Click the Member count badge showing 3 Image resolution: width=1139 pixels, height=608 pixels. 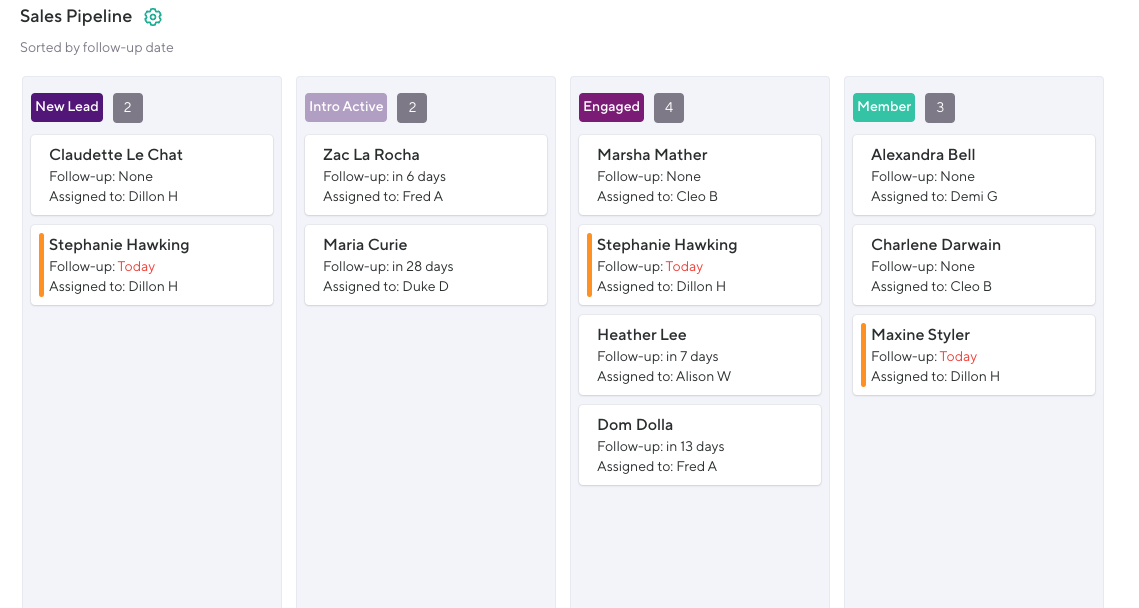(940, 108)
